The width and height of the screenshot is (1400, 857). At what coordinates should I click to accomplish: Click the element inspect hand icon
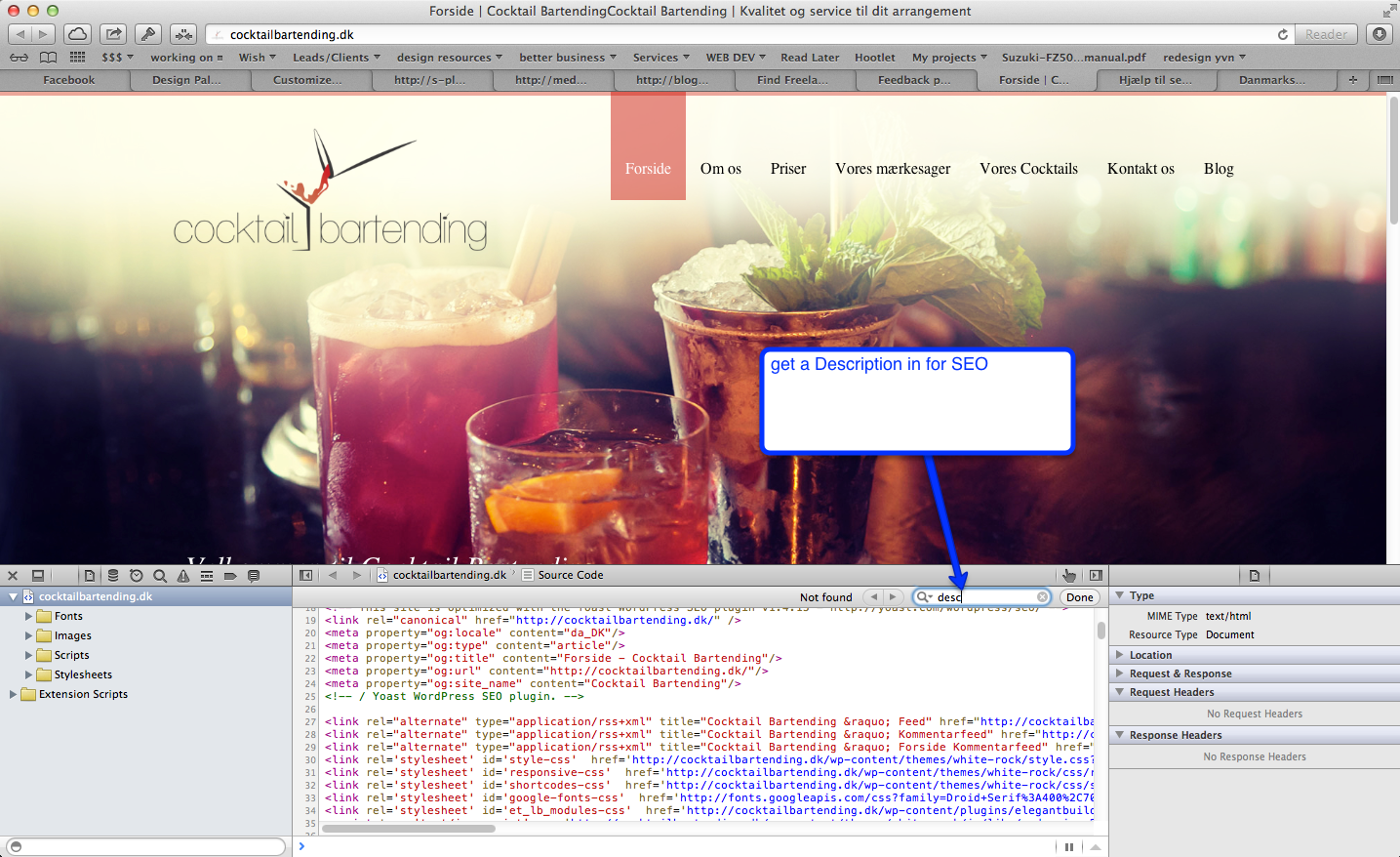point(1069,576)
